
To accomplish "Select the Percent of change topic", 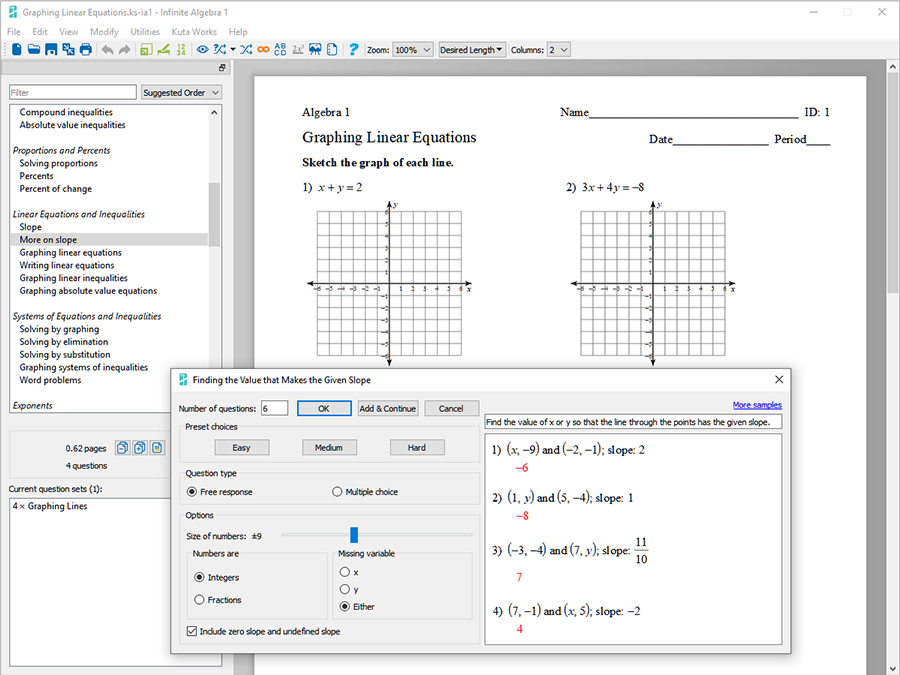I will pos(56,189).
